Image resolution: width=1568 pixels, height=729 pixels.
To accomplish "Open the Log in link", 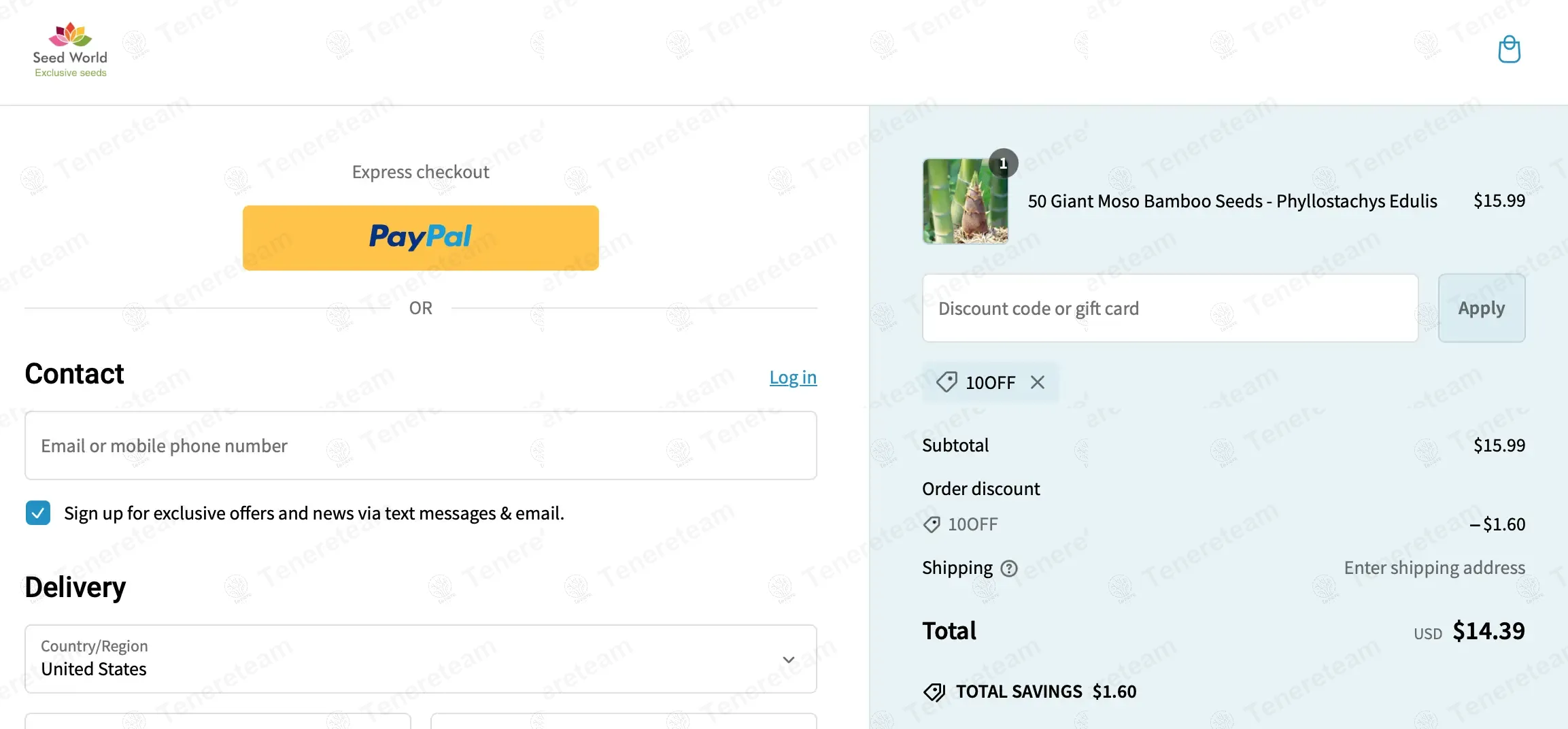I will [793, 377].
